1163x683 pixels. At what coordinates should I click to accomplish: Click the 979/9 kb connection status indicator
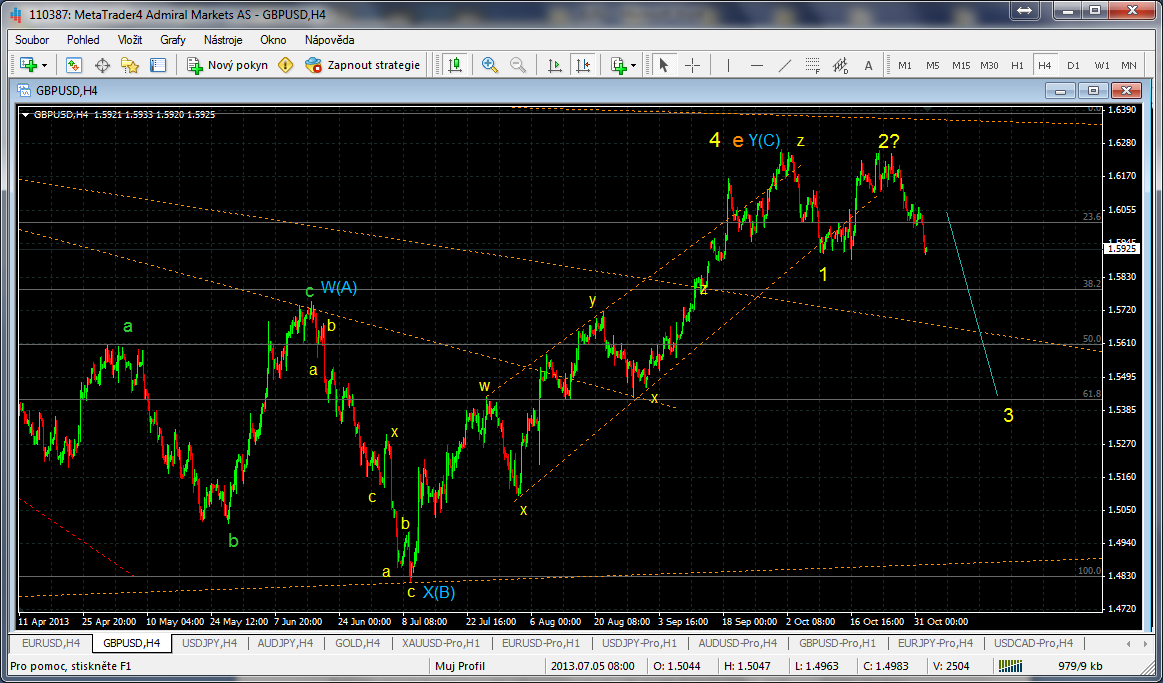[1082, 665]
